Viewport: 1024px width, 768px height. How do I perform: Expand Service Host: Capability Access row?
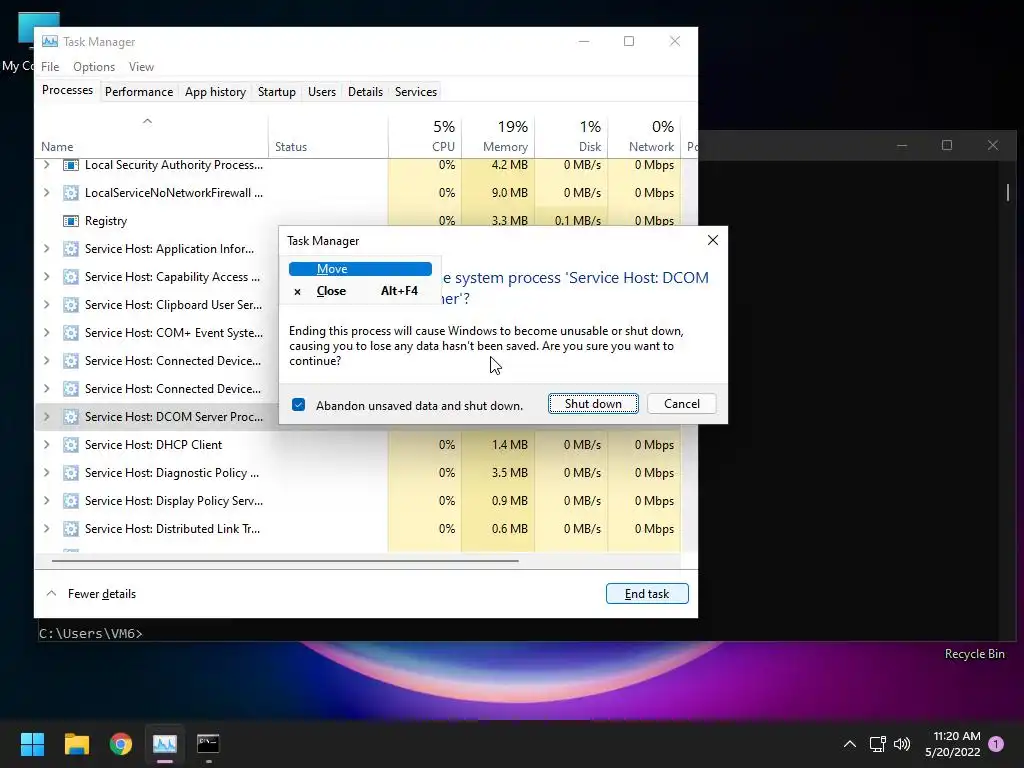coord(46,277)
